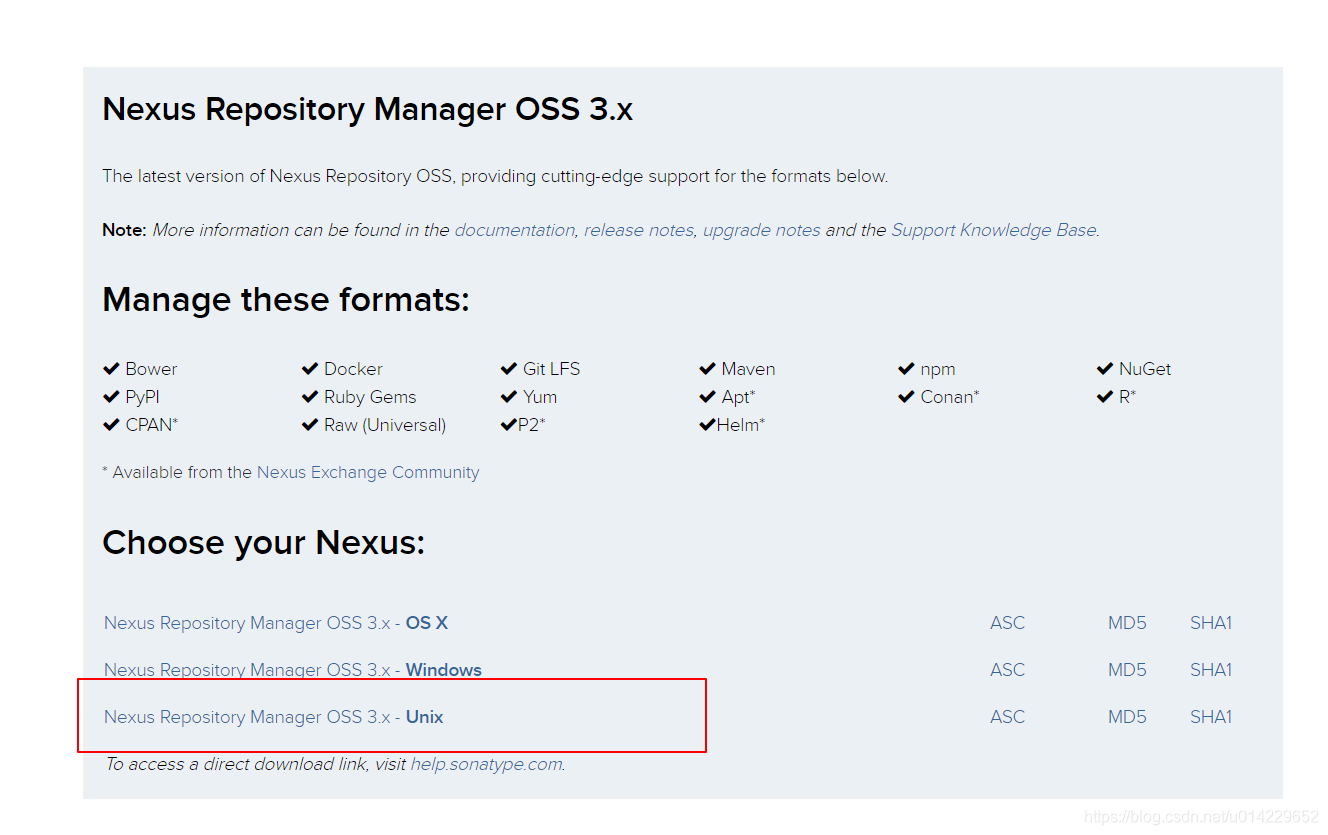Select the 'R*' format text
This screenshot has height=835, width=1328.
coord(1128,397)
